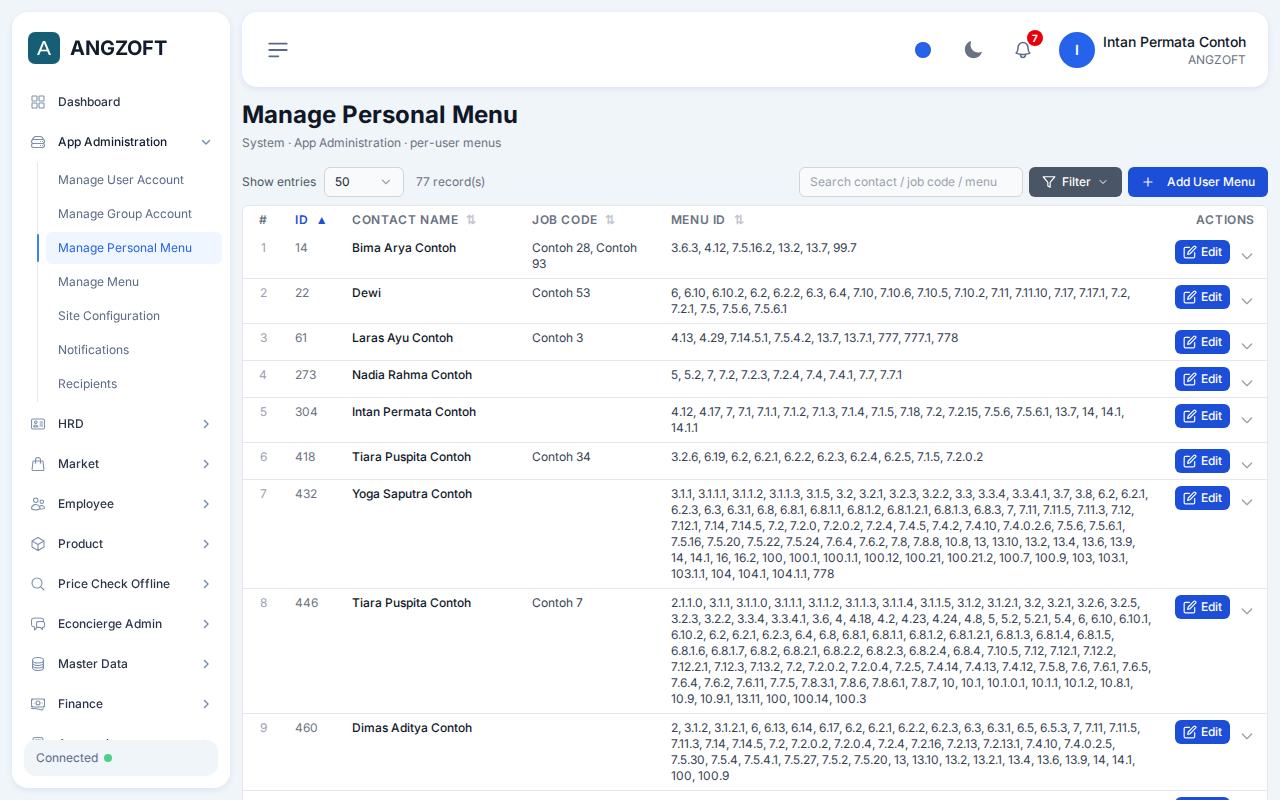Expand the Product sidebar section
Viewport: 1280px width, 800px height.
[121, 544]
